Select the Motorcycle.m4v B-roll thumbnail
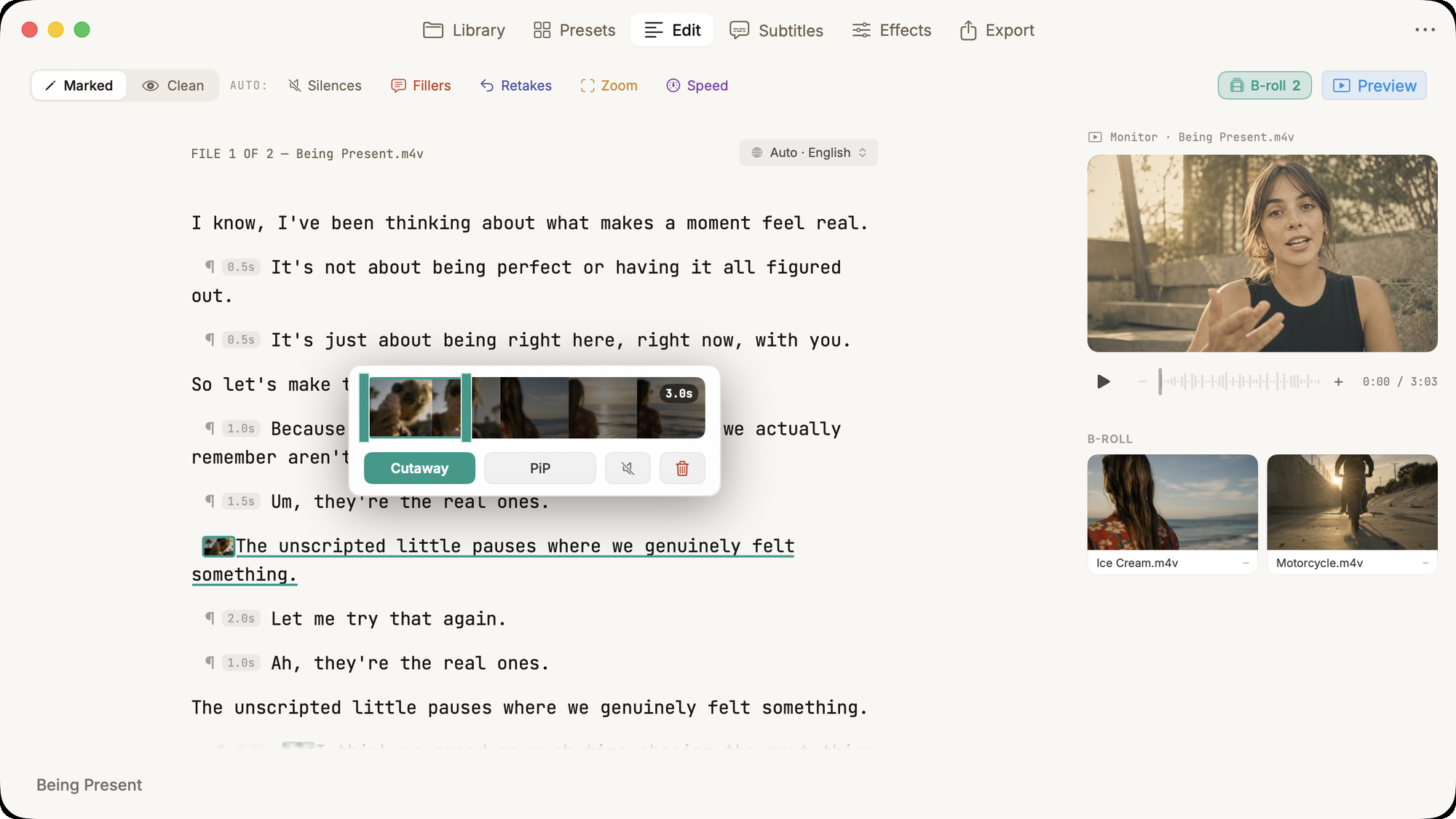Screen dimensions: 1456x819 [x=1352, y=502]
